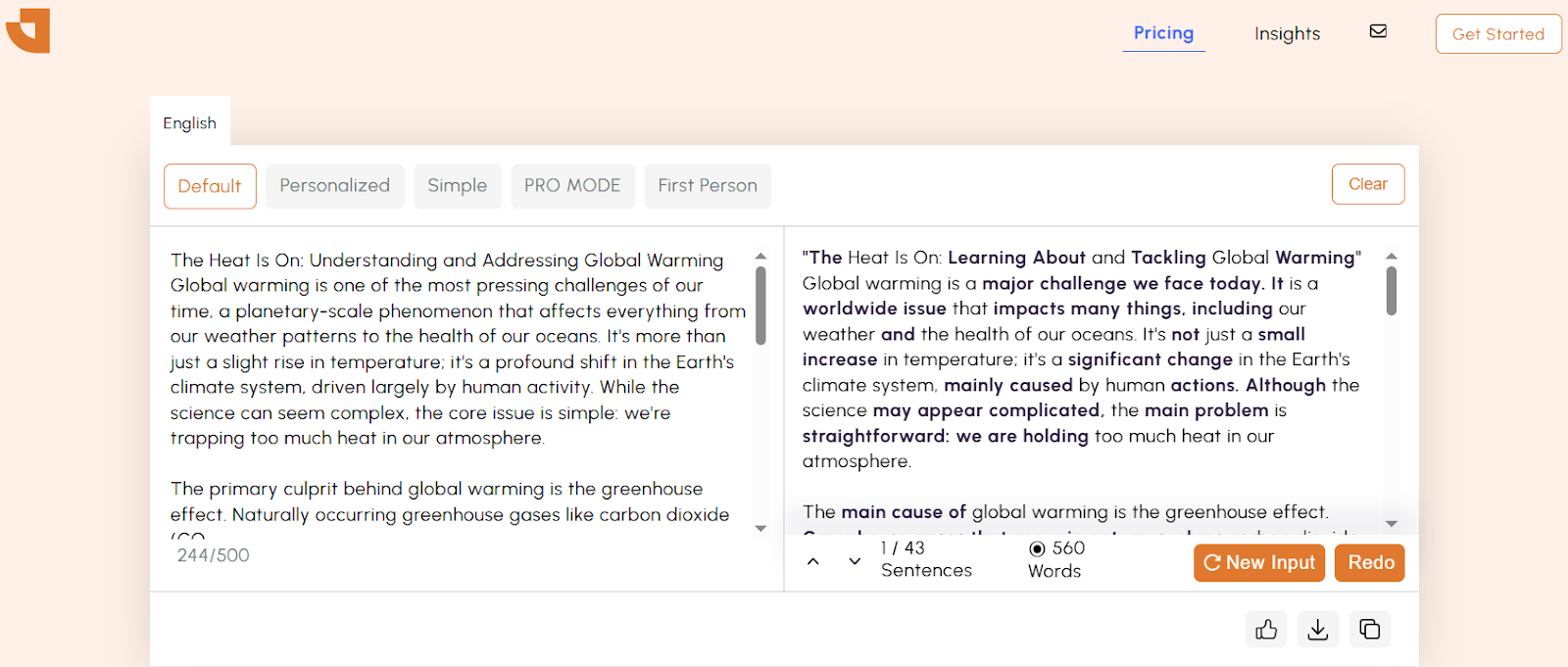1568x667 pixels.
Task: Click the orange logo icon
Action: click(x=28, y=30)
